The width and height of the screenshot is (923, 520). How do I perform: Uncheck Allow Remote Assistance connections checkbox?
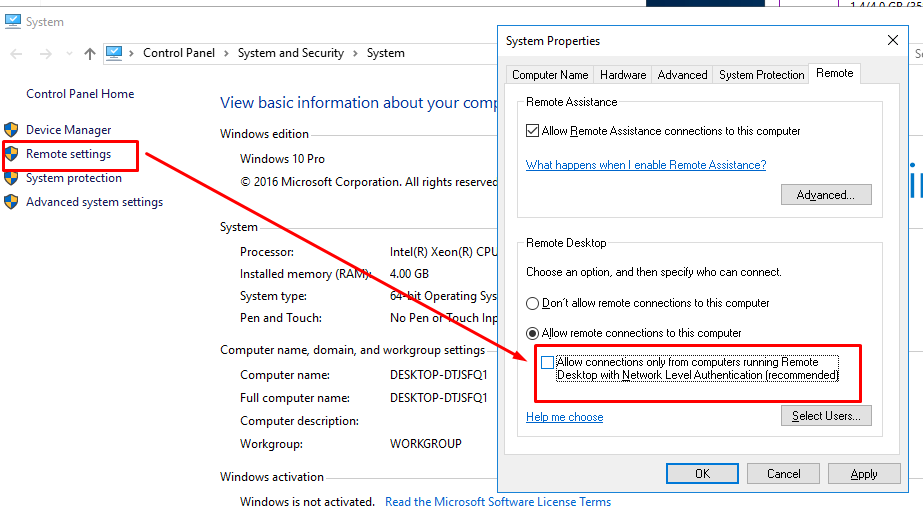[533, 131]
